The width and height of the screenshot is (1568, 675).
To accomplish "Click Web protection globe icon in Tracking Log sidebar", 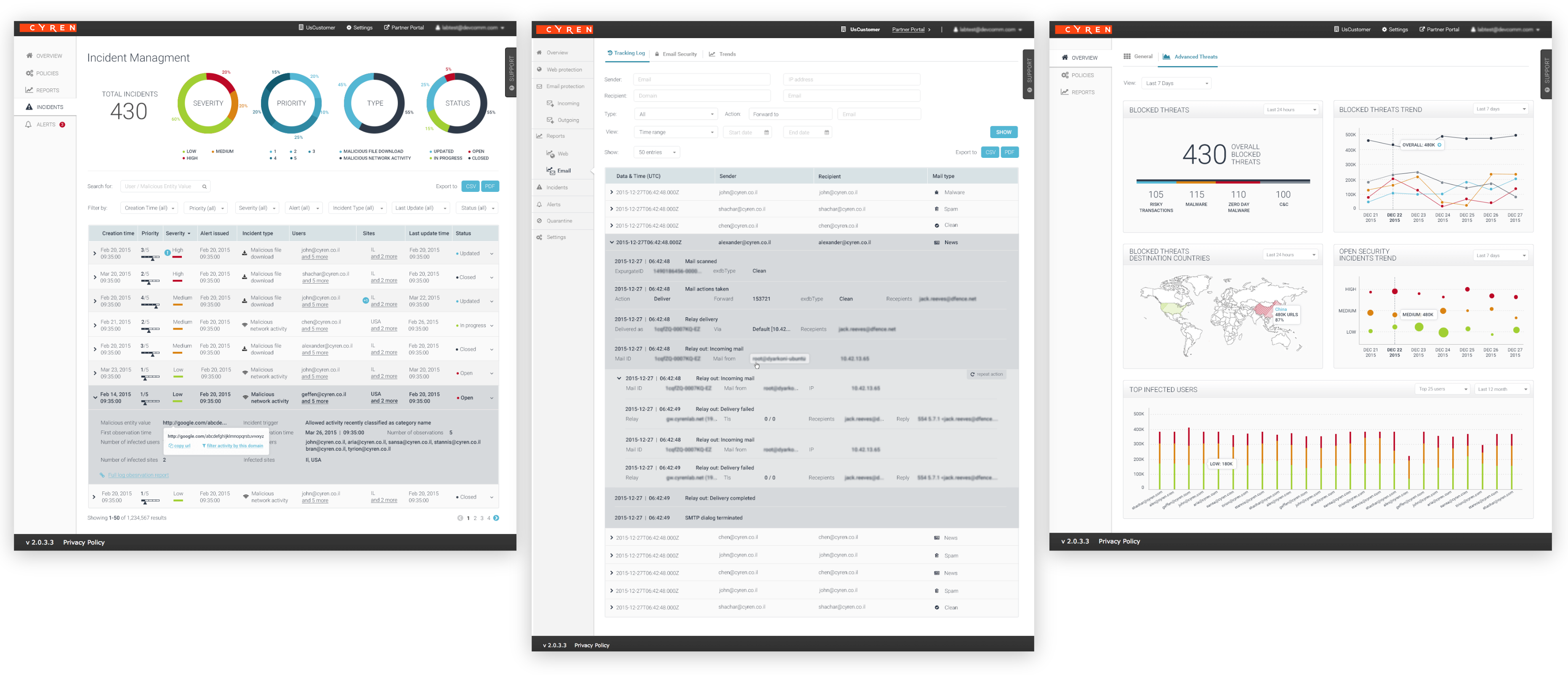I will coord(539,69).
